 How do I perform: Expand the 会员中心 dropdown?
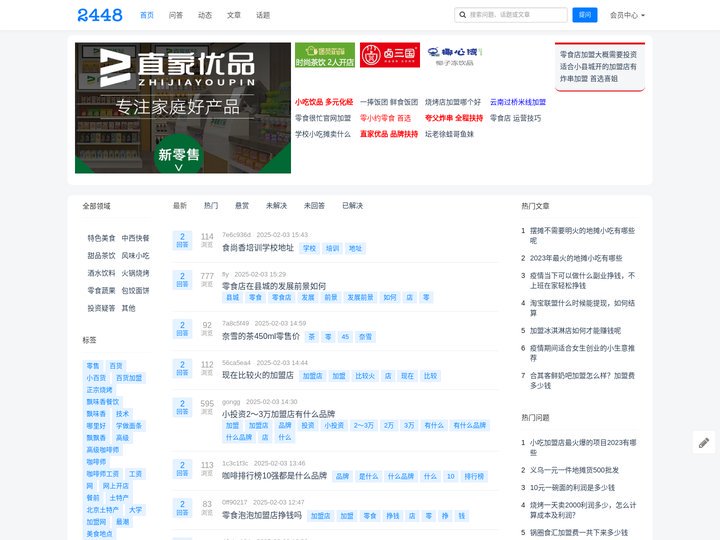pyautogui.click(x=627, y=15)
